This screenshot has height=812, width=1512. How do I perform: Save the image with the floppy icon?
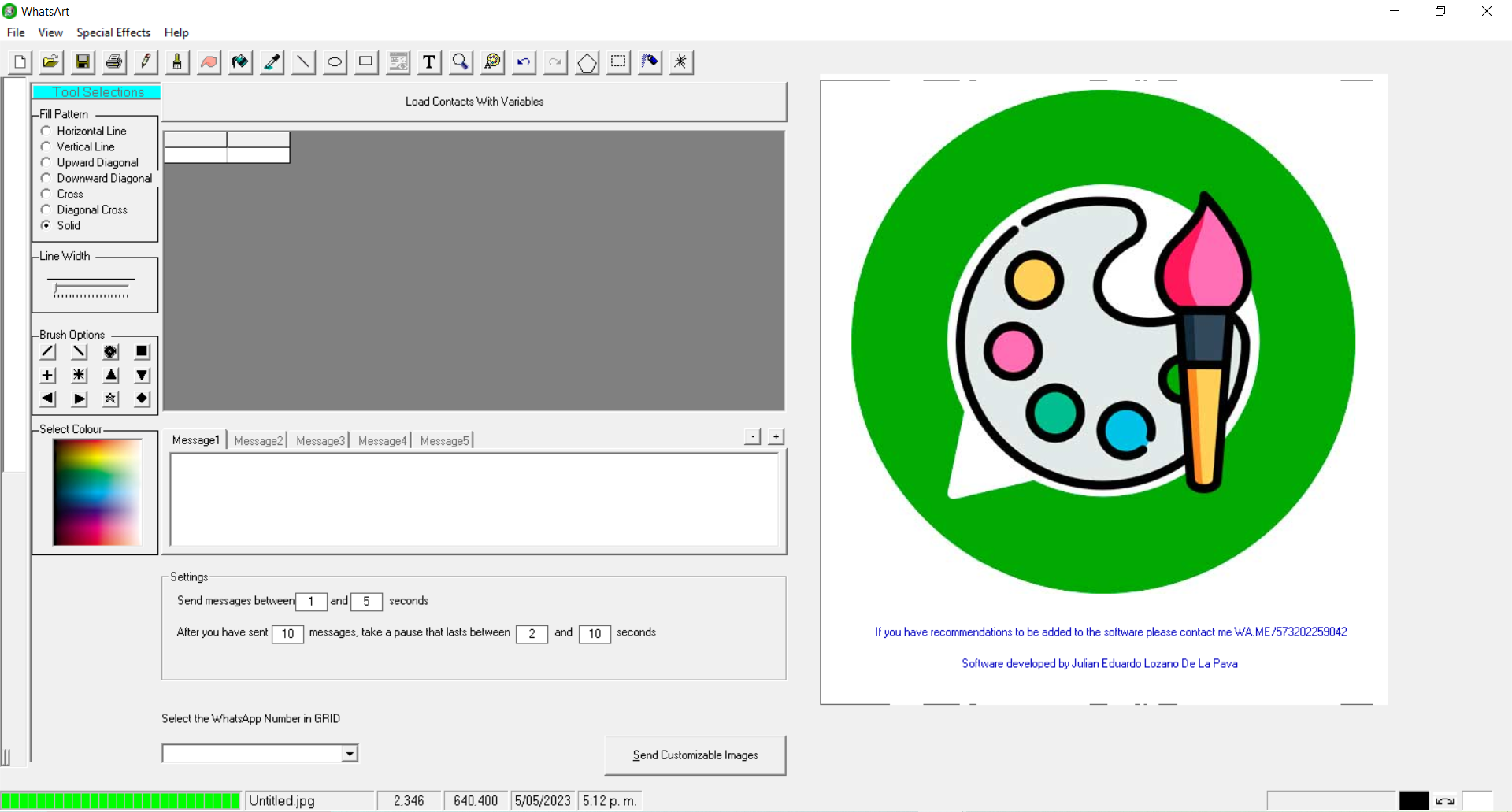[x=83, y=62]
